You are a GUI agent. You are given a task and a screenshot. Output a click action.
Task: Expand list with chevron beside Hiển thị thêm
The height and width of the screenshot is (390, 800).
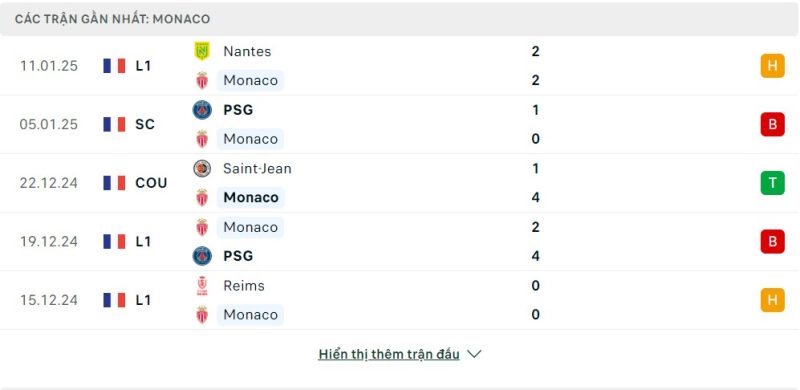click(x=474, y=354)
